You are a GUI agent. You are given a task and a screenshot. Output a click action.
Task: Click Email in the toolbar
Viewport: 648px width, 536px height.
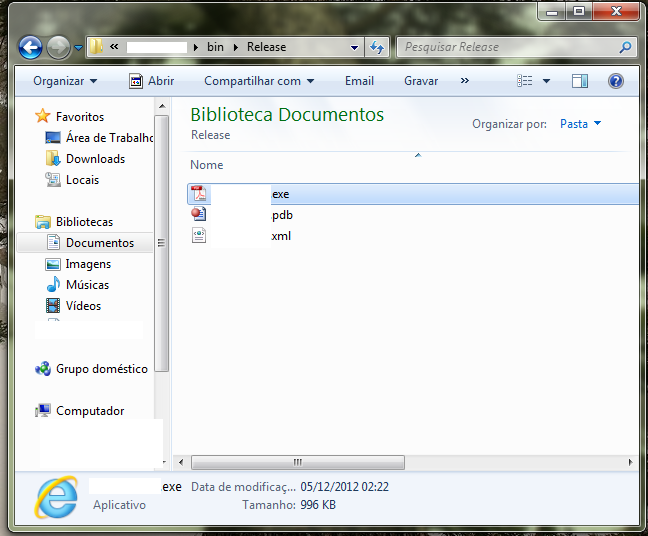pyautogui.click(x=359, y=81)
